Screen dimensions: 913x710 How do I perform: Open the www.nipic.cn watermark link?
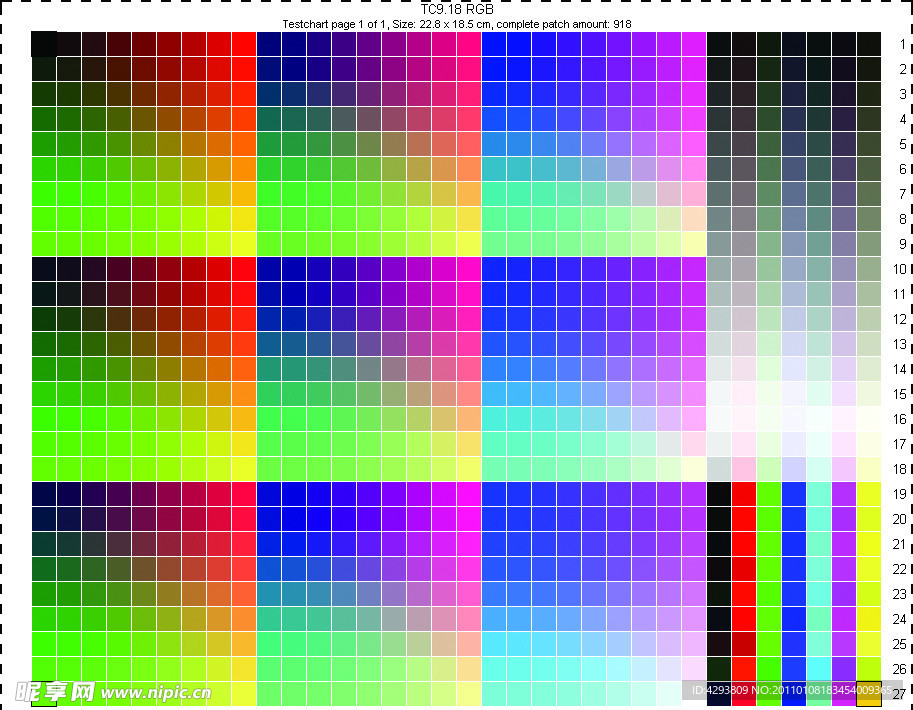click(156, 692)
